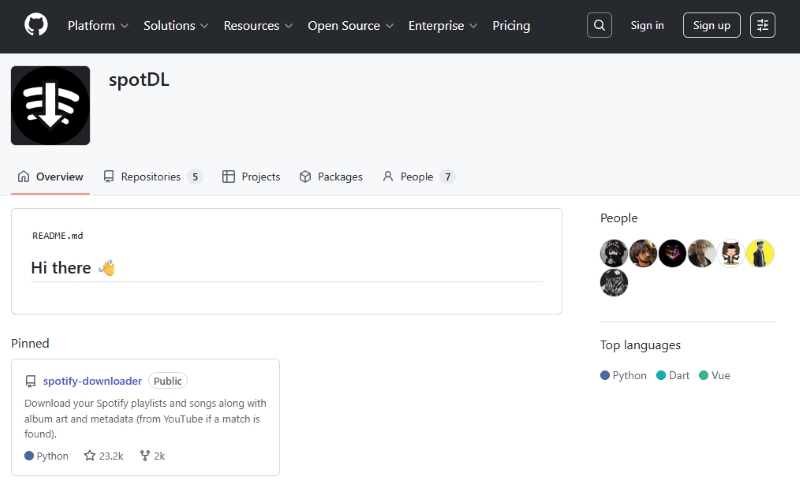Switch to the People tab
The width and height of the screenshot is (800, 481).
coord(418,176)
